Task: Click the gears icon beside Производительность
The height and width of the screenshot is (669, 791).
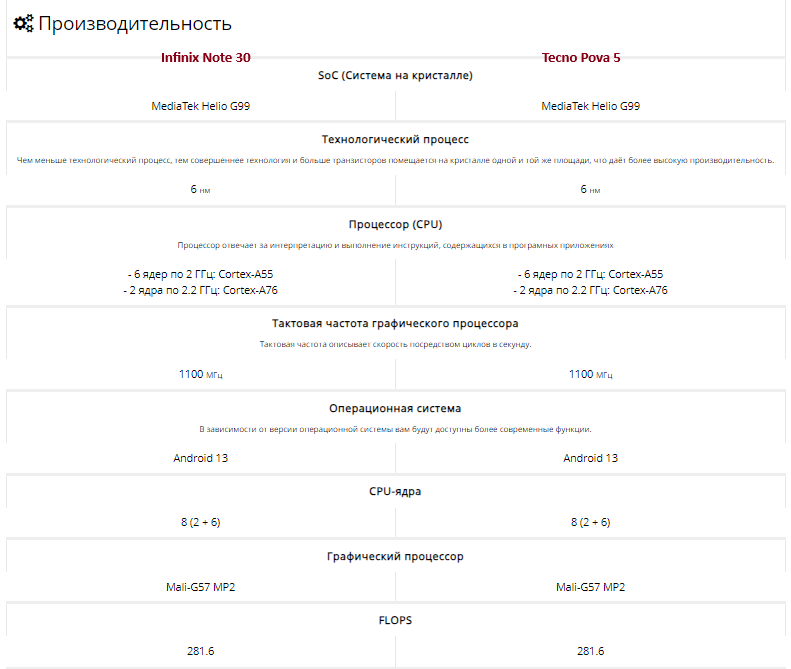Action: coord(23,23)
